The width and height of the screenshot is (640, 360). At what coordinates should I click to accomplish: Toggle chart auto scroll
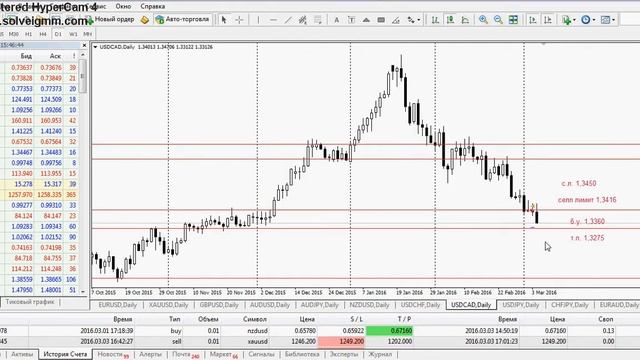pos(533,20)
